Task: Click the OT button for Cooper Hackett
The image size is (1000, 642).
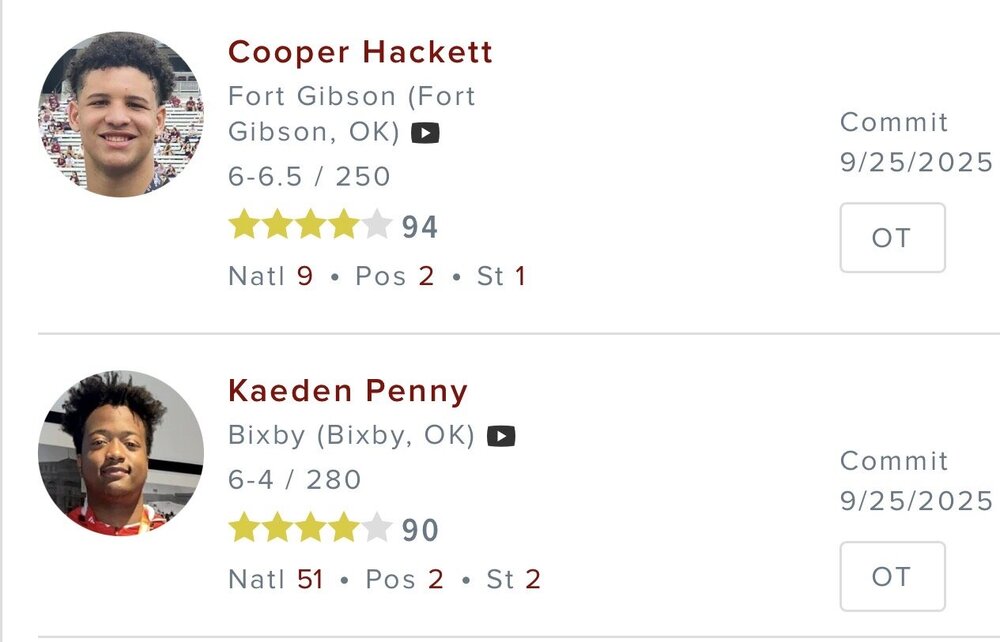Action: pyautogui.click(x=892, y=238)
